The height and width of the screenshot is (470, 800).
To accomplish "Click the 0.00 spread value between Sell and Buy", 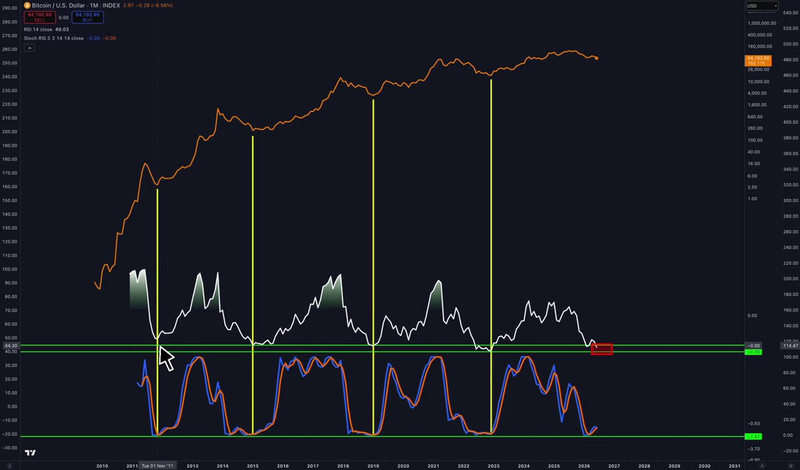I will pos(63,17).
